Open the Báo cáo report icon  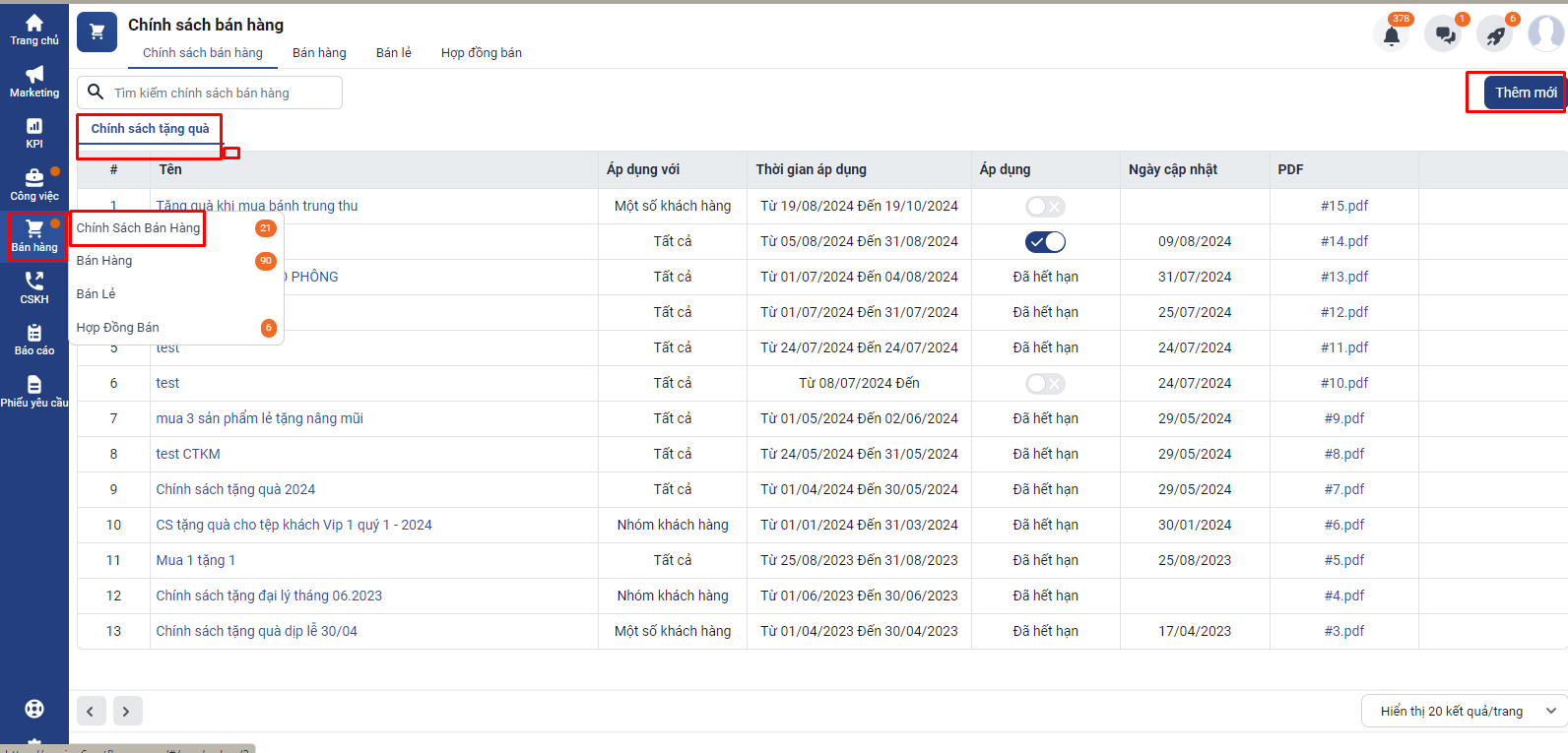tap(34, 334)
